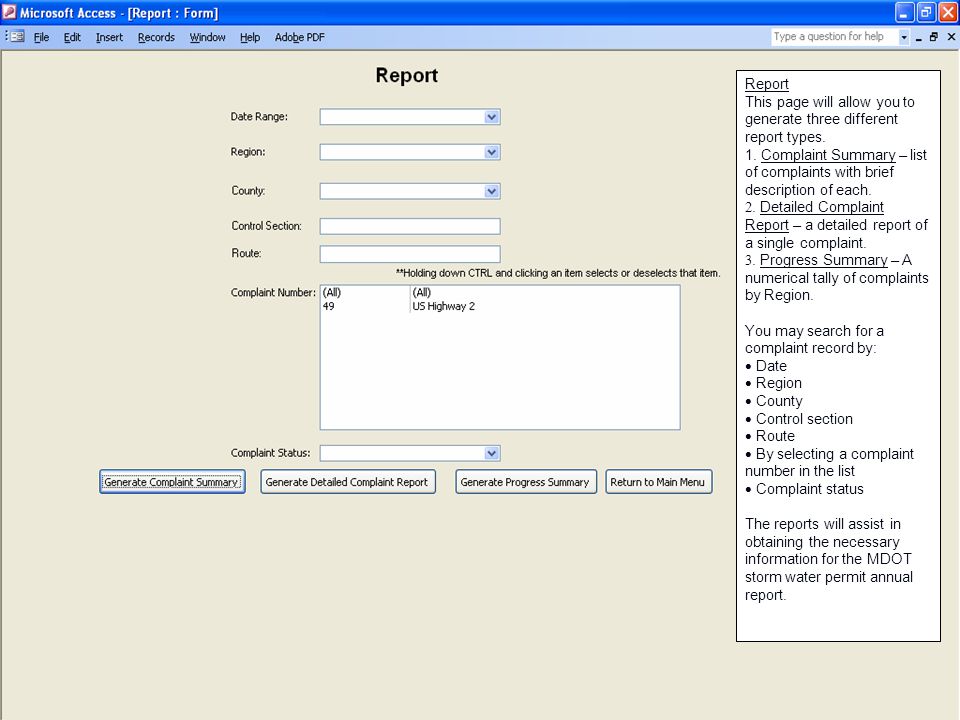This screenshot has width=960, height=720.
Task: Click the Detailed Complaint heading in help panel
Action: [822, 207]
